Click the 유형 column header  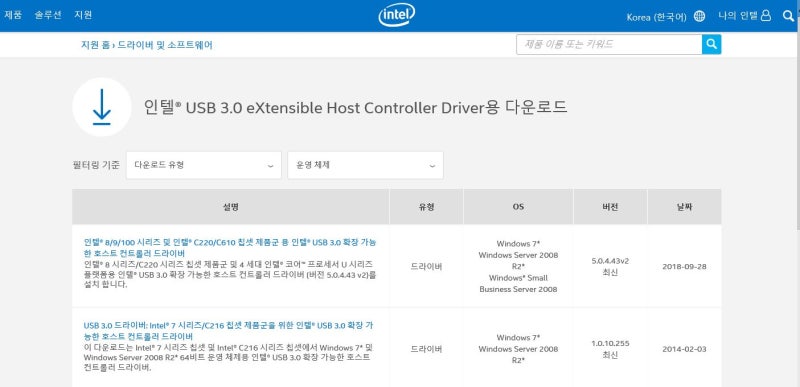(x=426, y=207)
